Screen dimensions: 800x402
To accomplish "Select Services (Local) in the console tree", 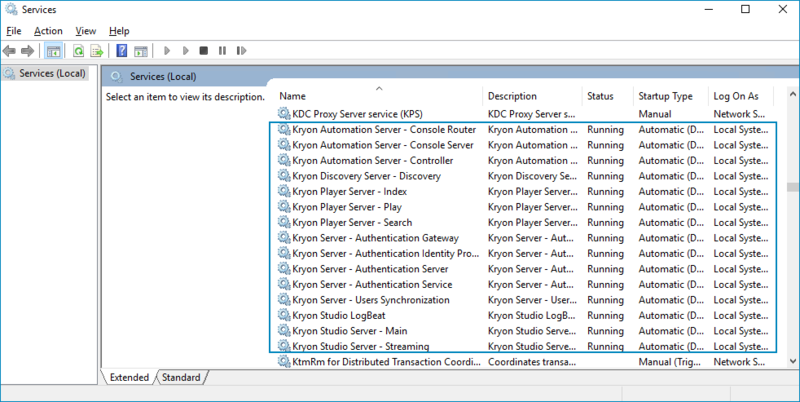I will click(x=52, y=73).
